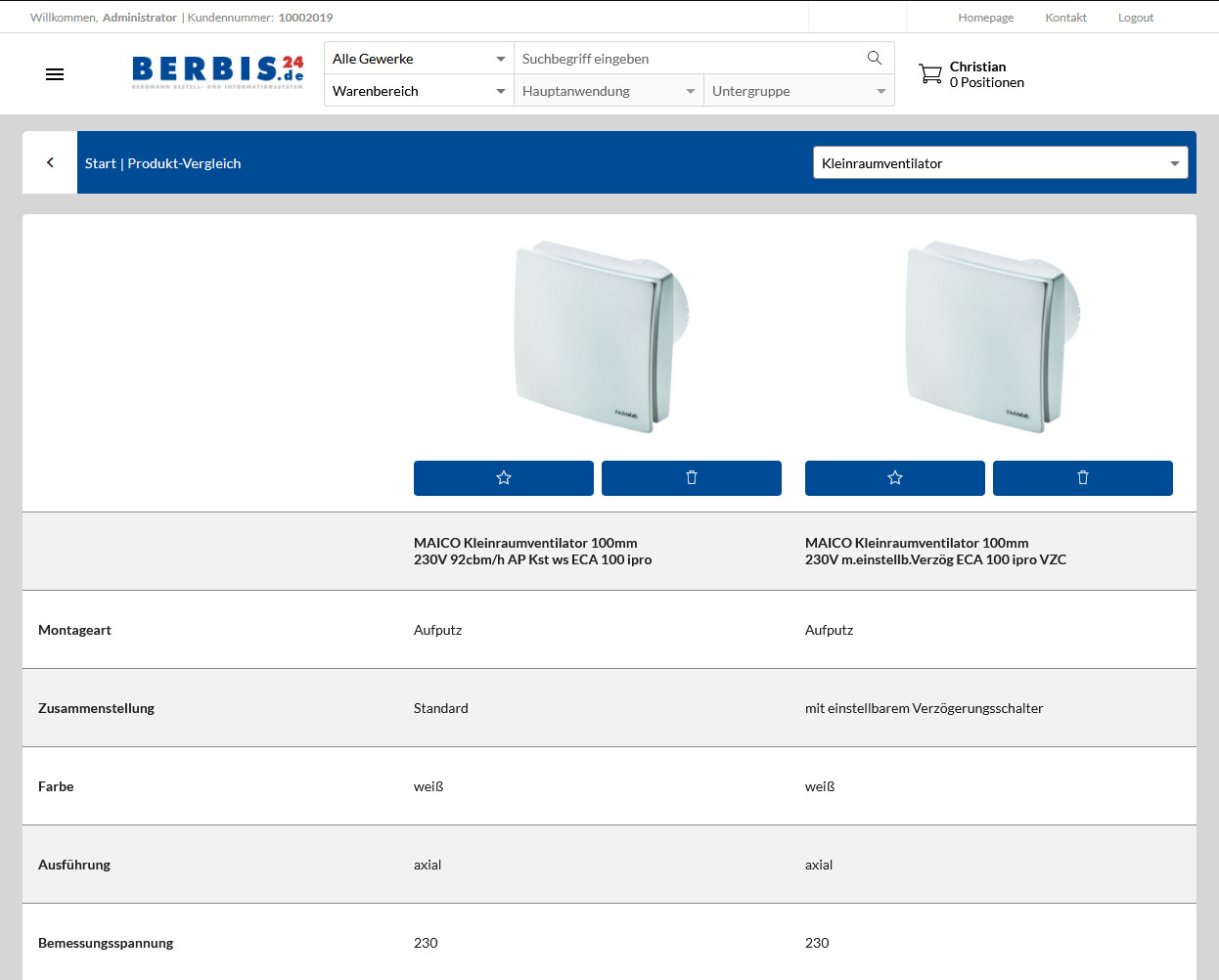Delete ECA 100 ipro VZC from comparison
The height and width of the screenshot is (980, 1219).
1083,478
